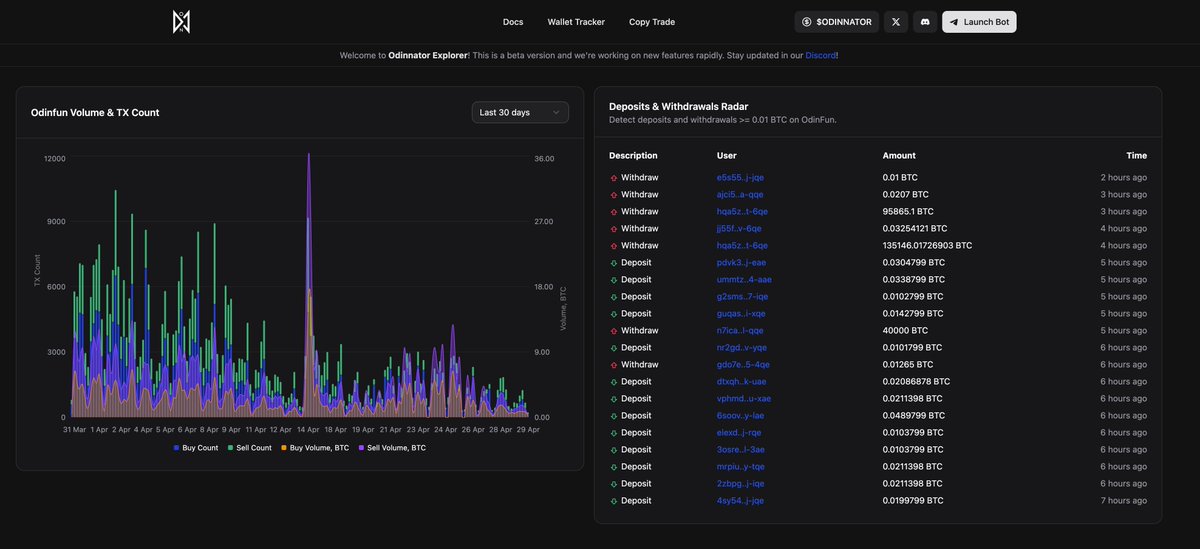The width and height of the screenshot is (1200, 549).
Task: Click the deposit icon in the 4sy54..j-jqe row
Action: (x=614, y=501)
